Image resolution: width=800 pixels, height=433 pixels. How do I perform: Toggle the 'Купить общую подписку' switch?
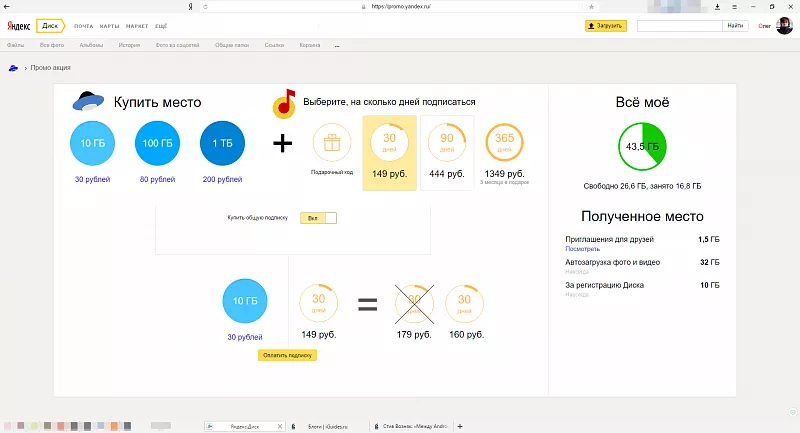(x=318, y=218)
